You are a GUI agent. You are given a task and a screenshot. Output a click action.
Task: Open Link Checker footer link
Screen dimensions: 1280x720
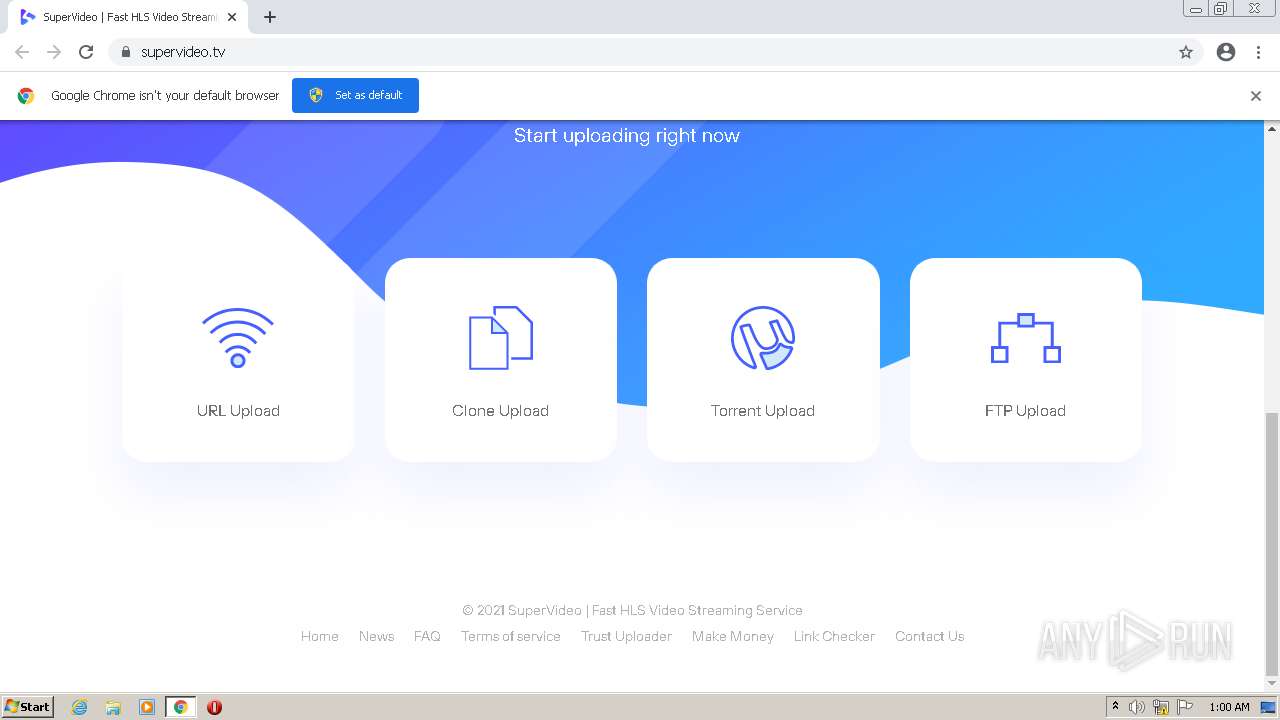(834, 636)
